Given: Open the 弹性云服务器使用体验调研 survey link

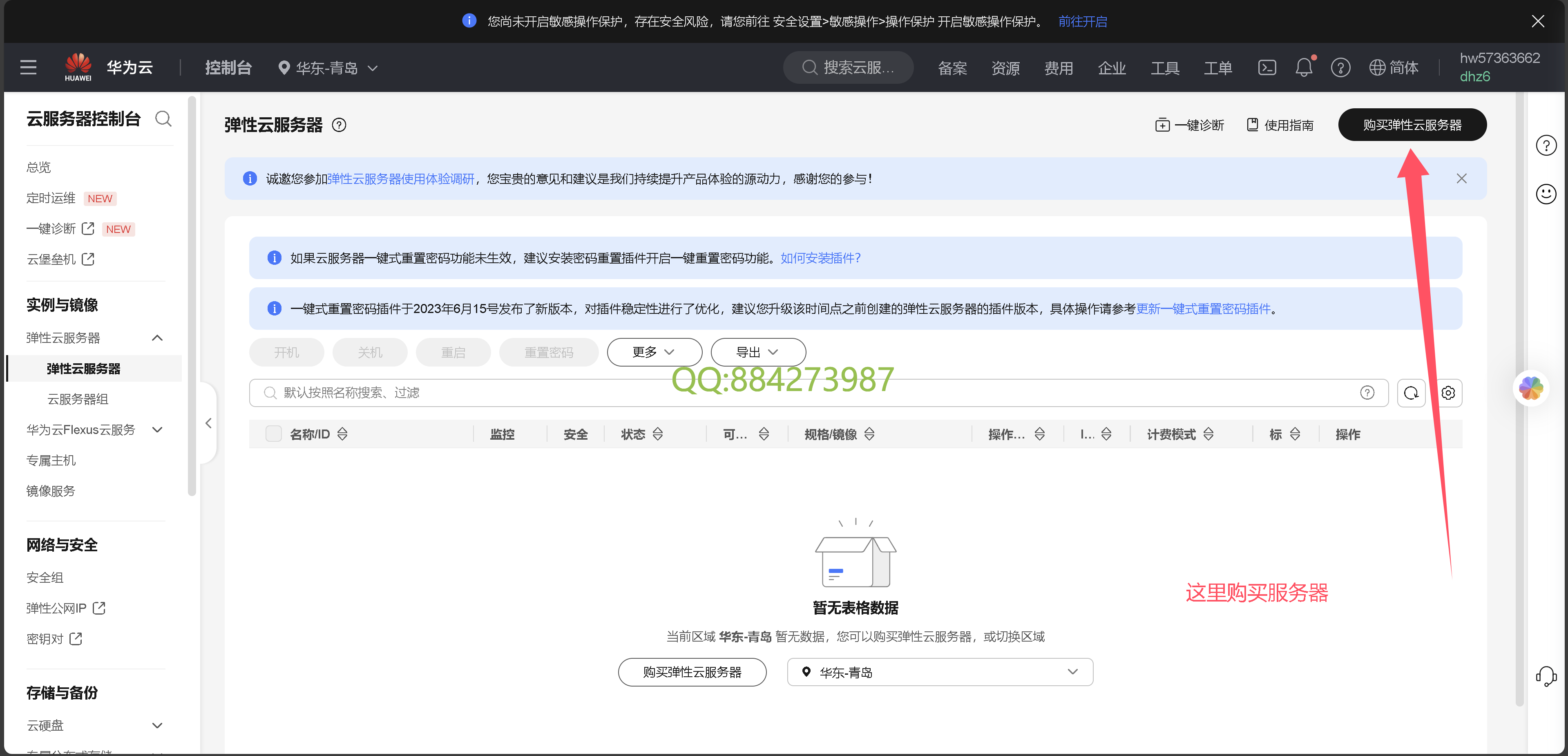Looking at the screenshot, I should point(401,178).
